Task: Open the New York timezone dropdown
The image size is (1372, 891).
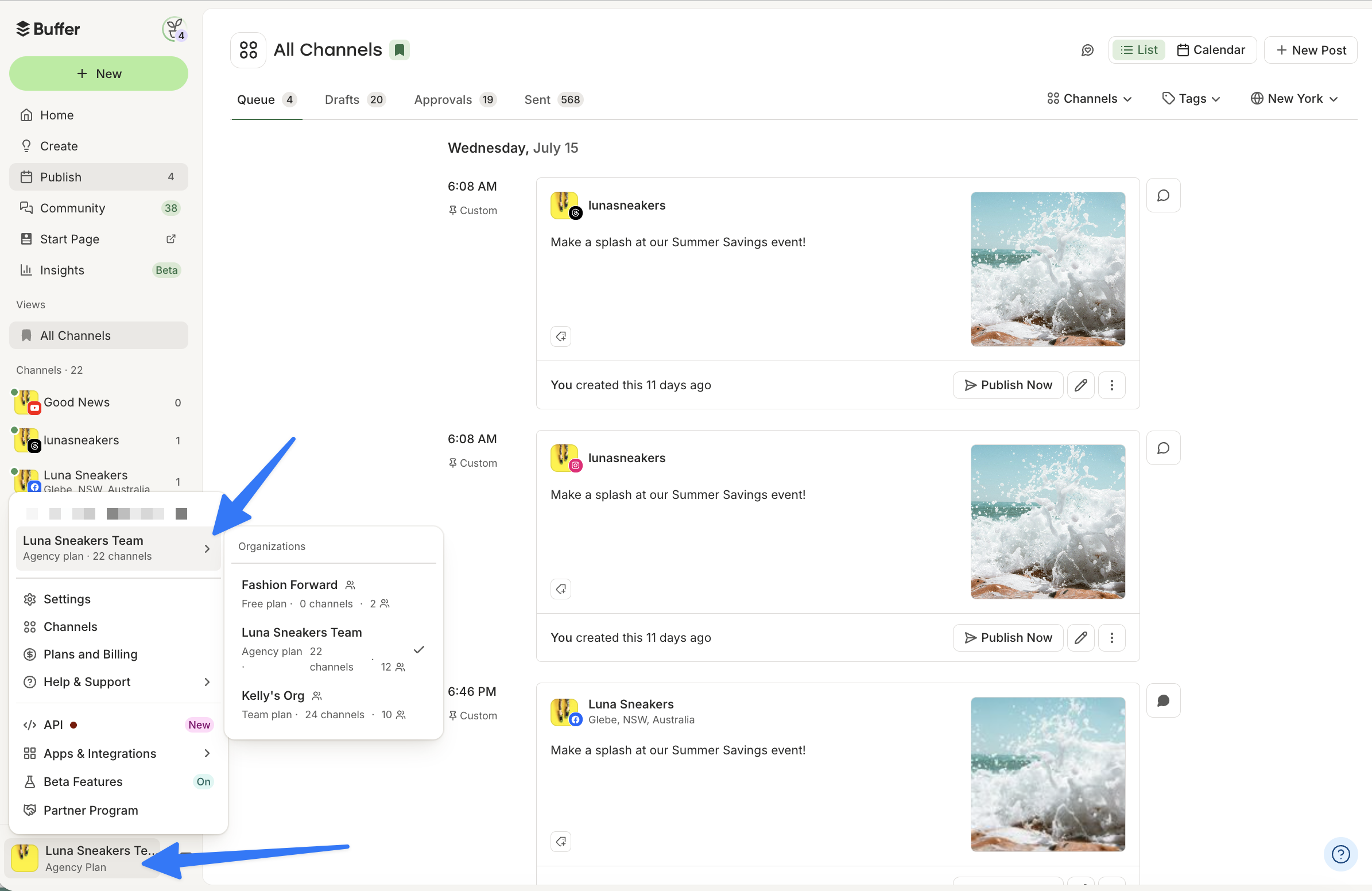Action: [x=1294, y=99]
